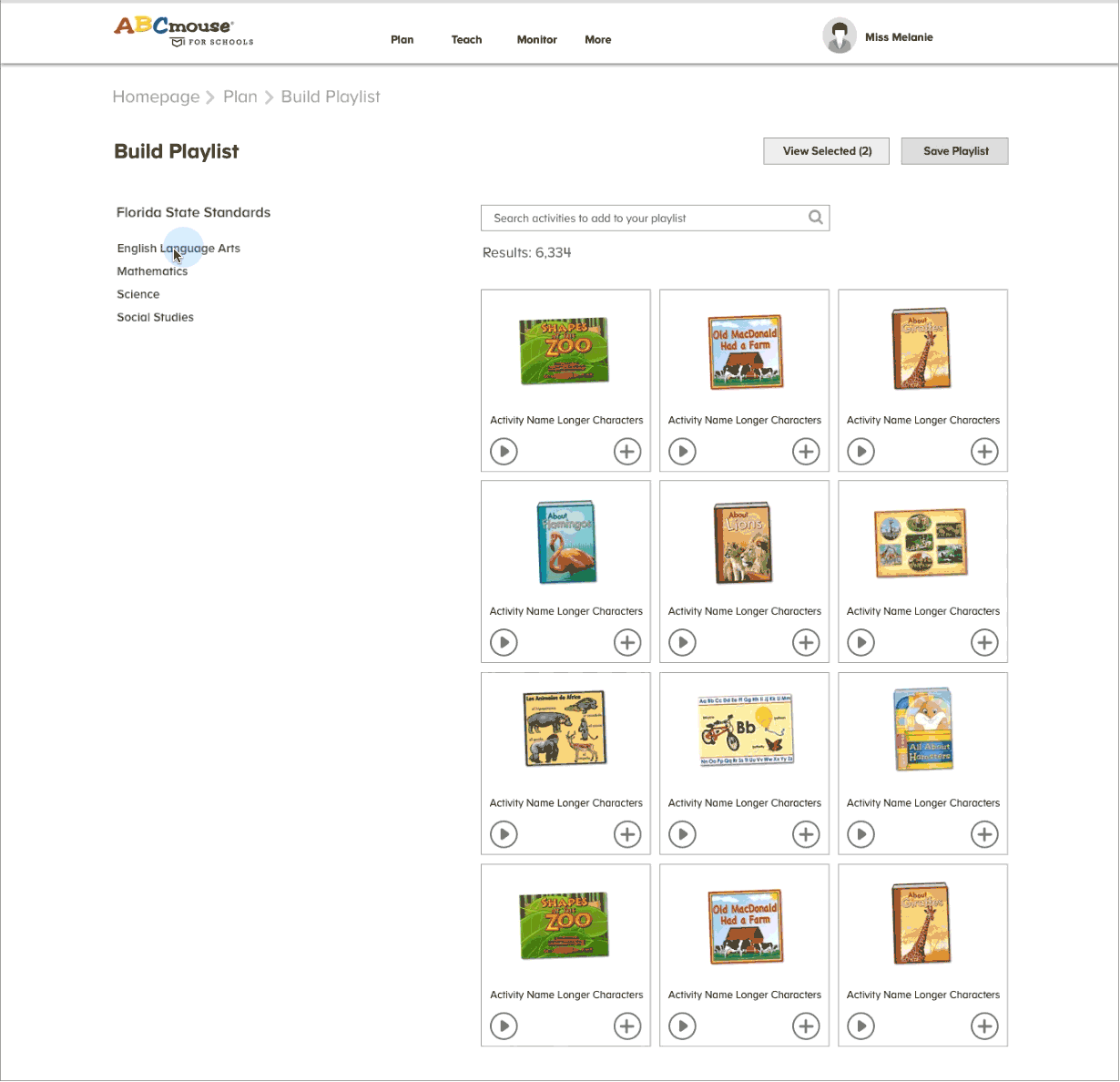Open the More menu

click(x=598, y=40)
